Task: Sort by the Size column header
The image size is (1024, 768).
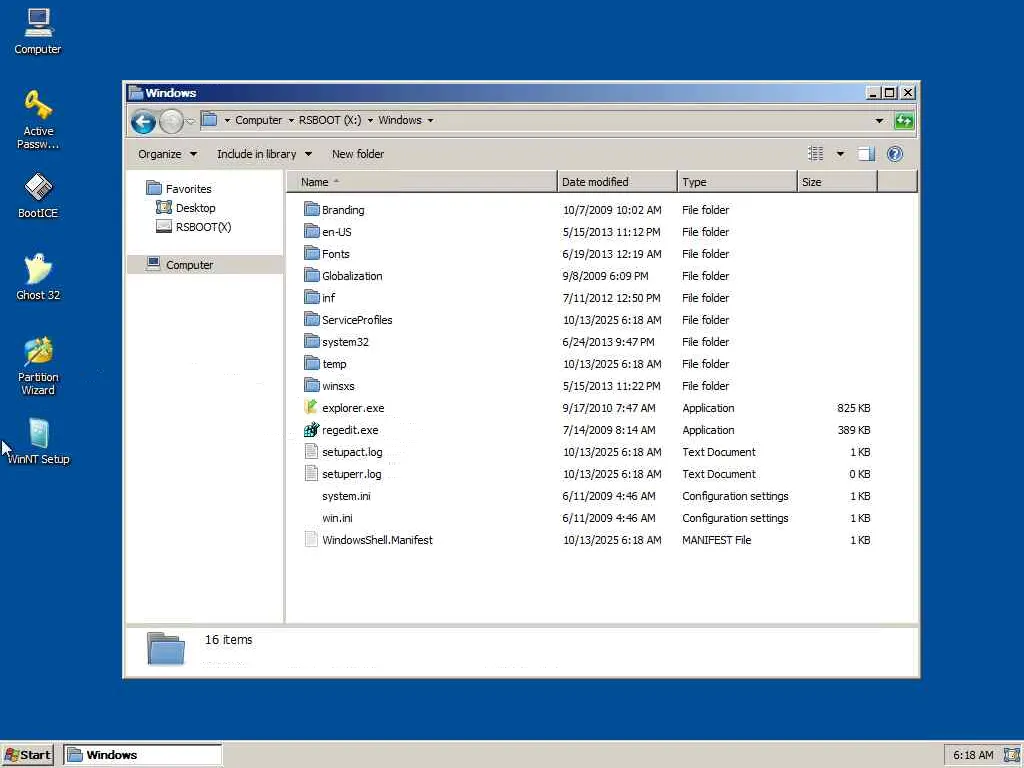Action: (837, 182)
